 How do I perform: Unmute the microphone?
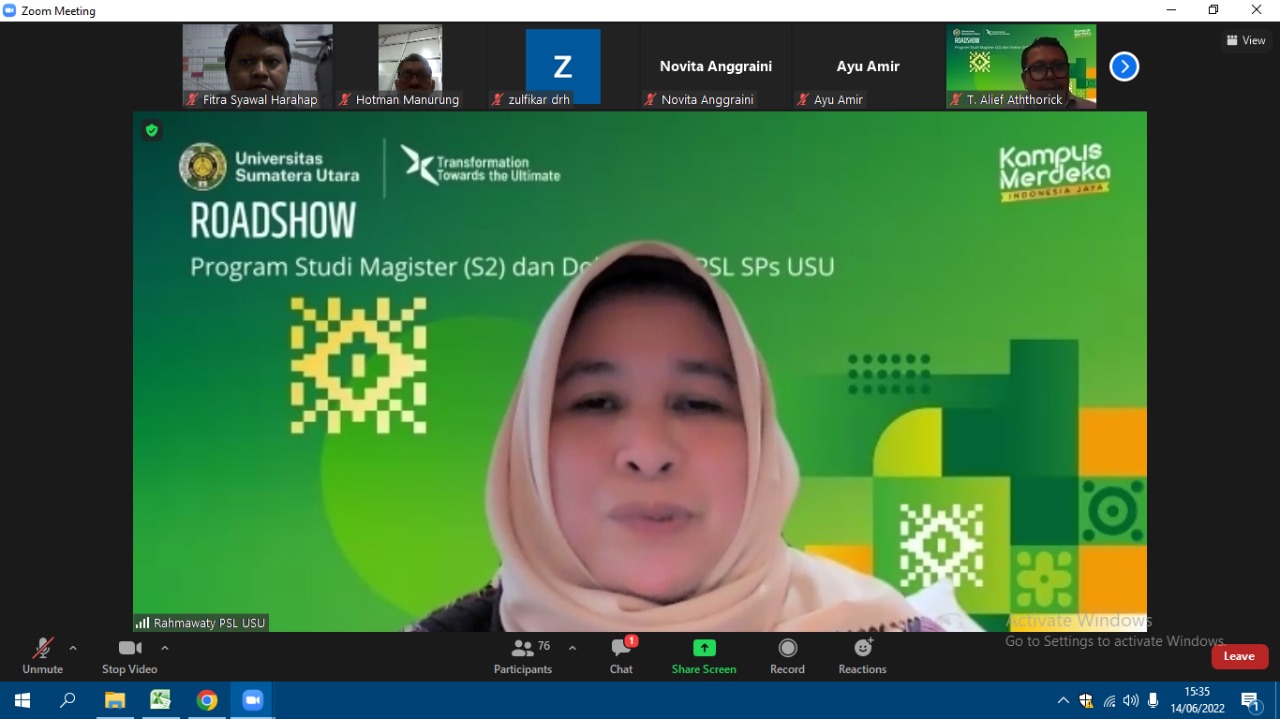42,656
